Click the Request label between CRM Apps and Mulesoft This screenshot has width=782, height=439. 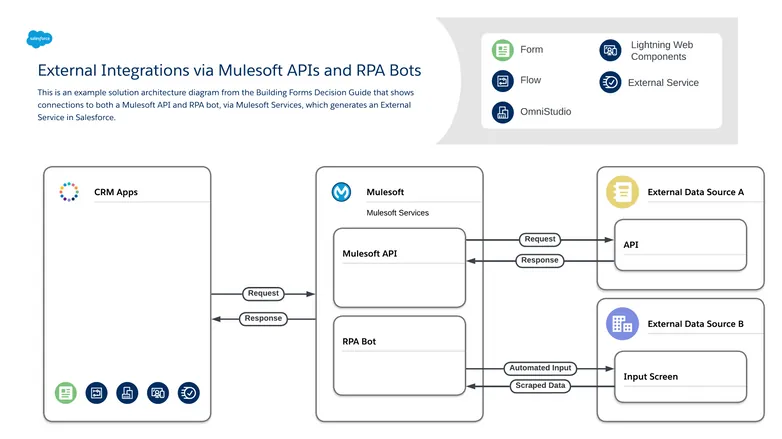point(264,294)
